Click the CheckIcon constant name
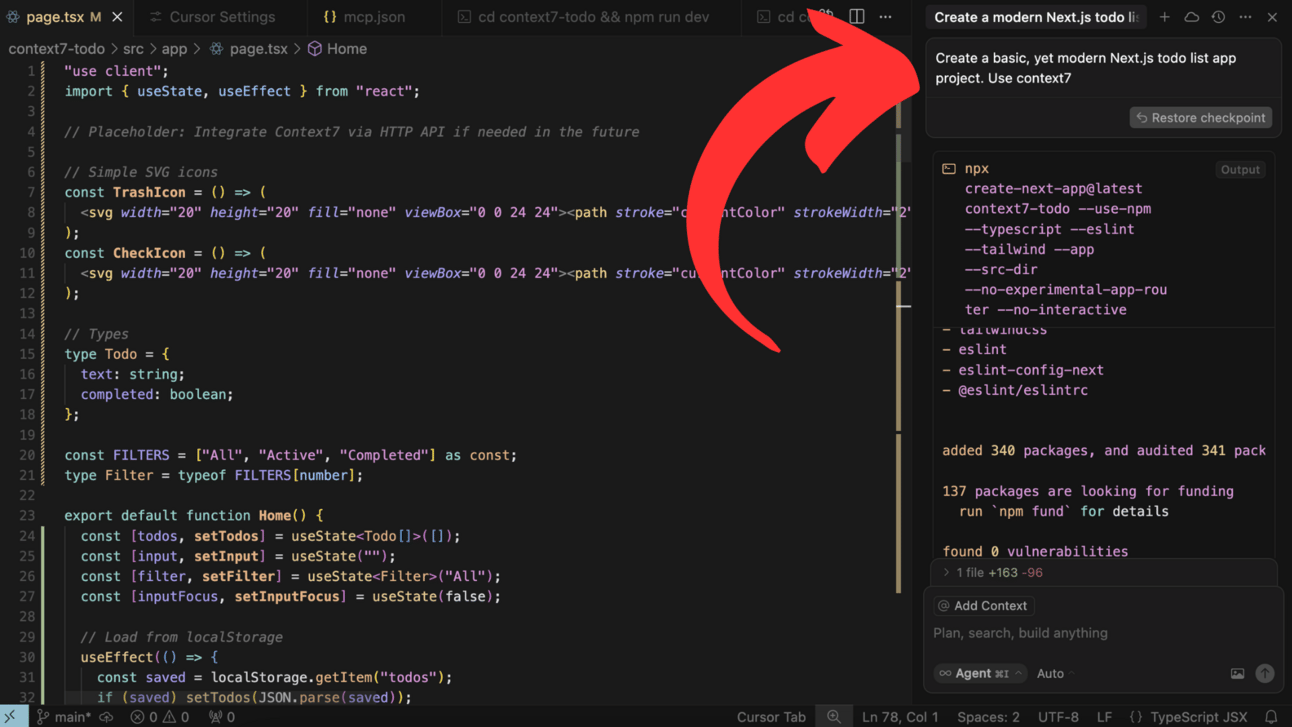1292x727 pixels. coord(149,253)
